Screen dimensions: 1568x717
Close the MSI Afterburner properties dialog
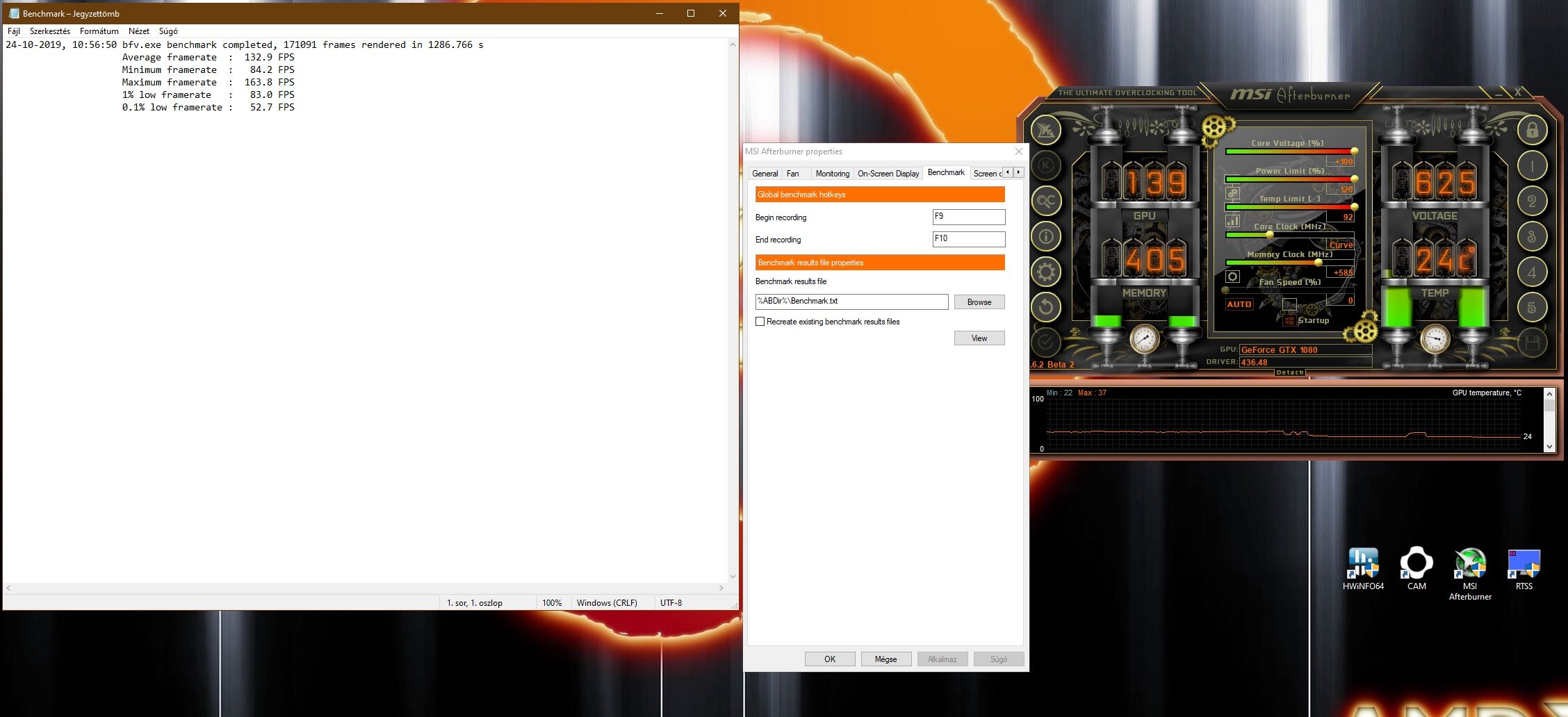[1019, 151]
